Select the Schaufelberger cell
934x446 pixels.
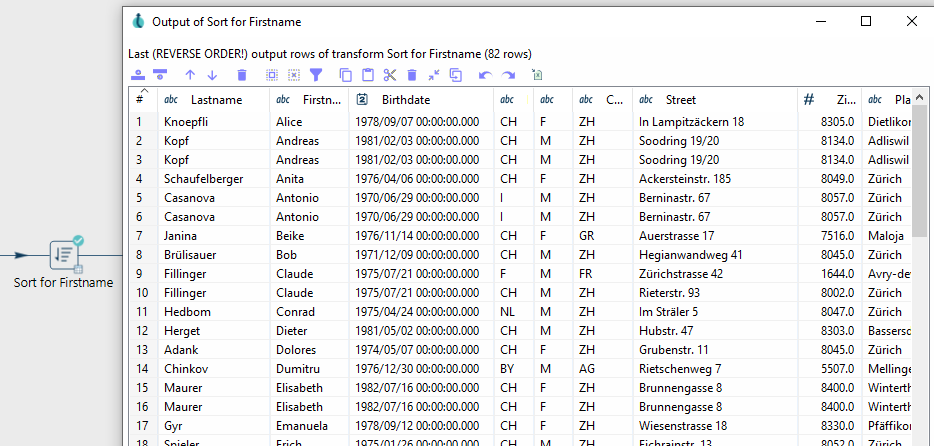(214, 179)
